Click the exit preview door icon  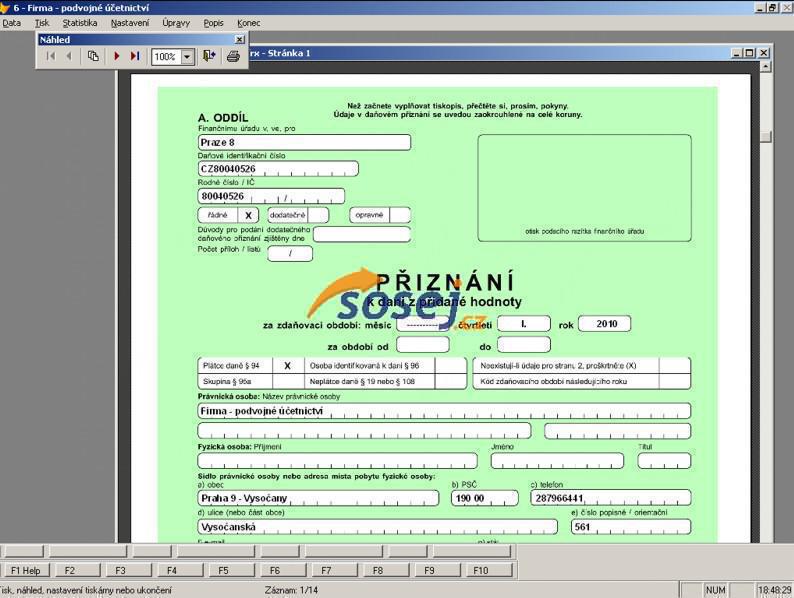(209, 56)
